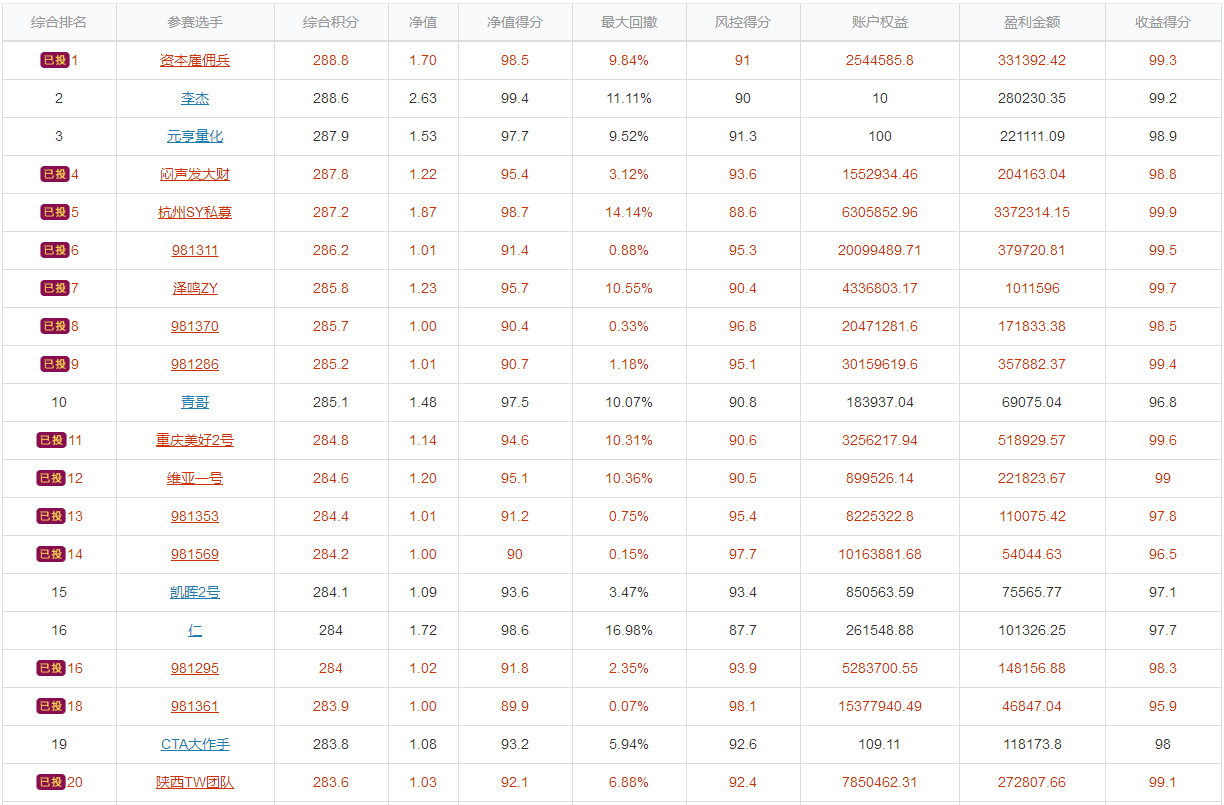Click the 已投 badge beside rank 5

[54, 212]
